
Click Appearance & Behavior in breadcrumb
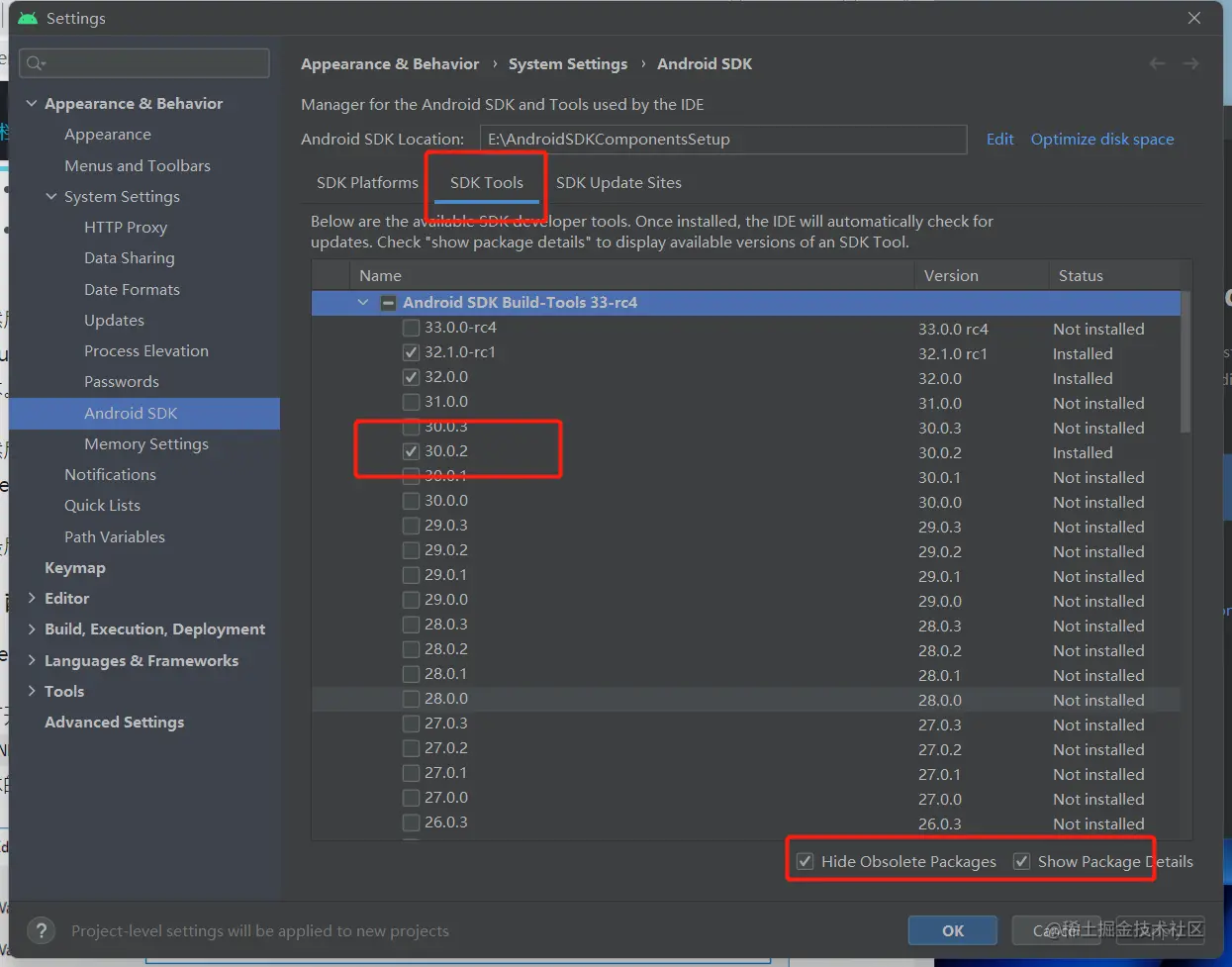[x=390, y=63]
